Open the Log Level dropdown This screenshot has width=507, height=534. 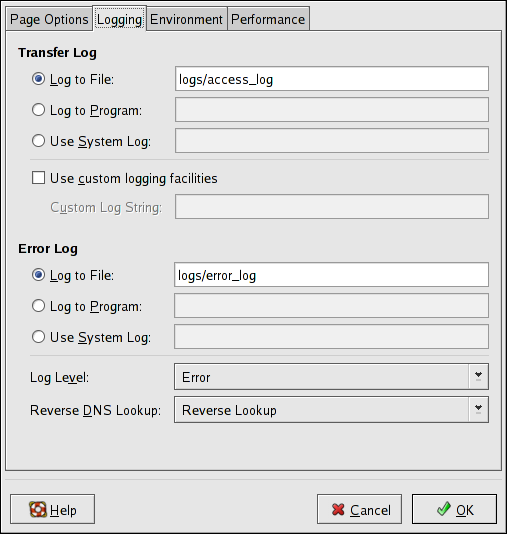[x=331, y=376]
